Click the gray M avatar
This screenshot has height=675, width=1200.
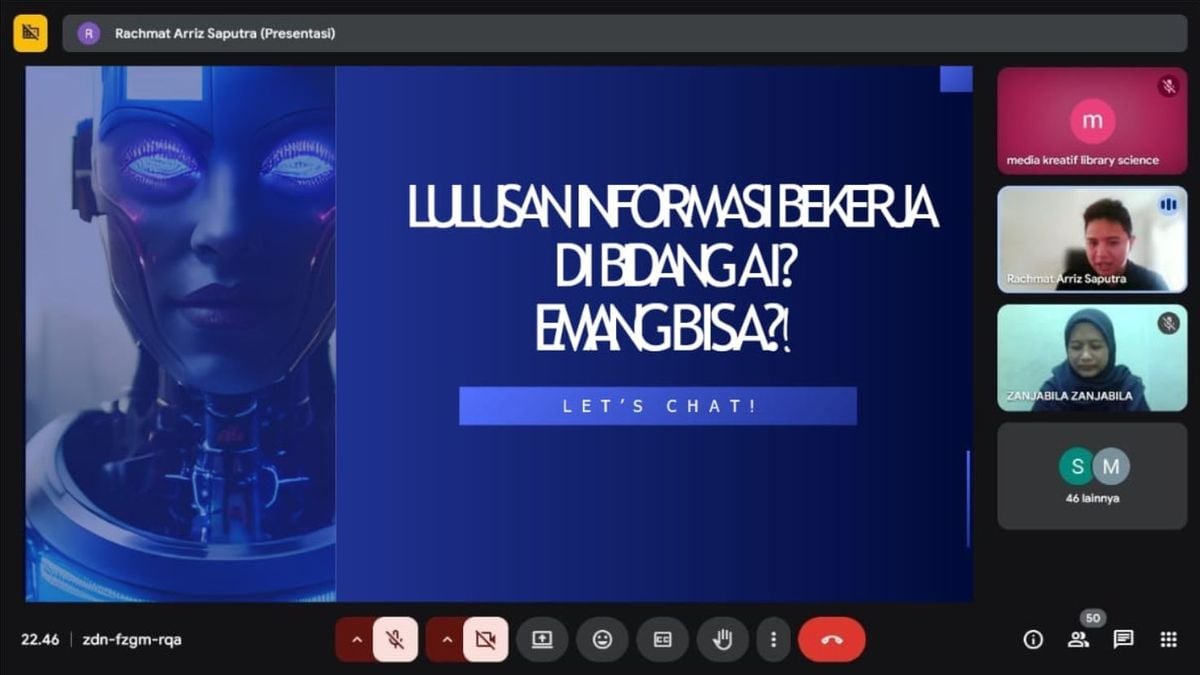point(1110,466)
